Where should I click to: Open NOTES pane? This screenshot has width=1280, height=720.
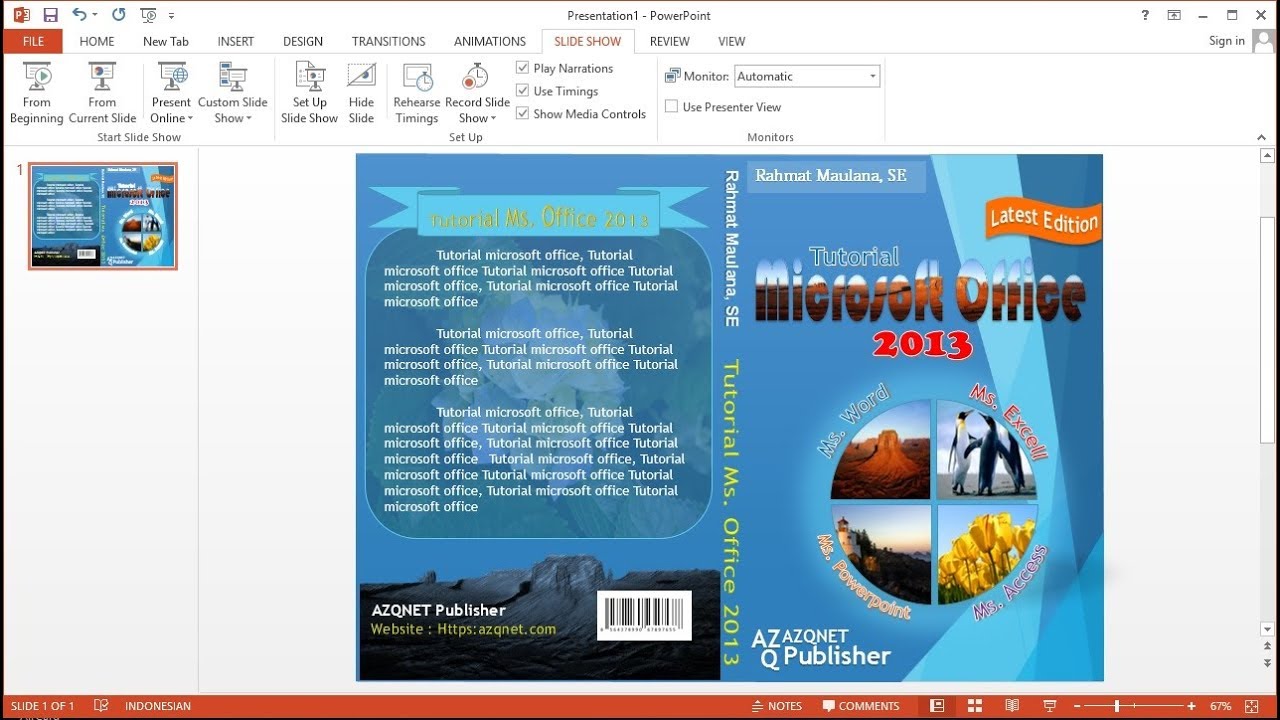[x=775, y=706]
